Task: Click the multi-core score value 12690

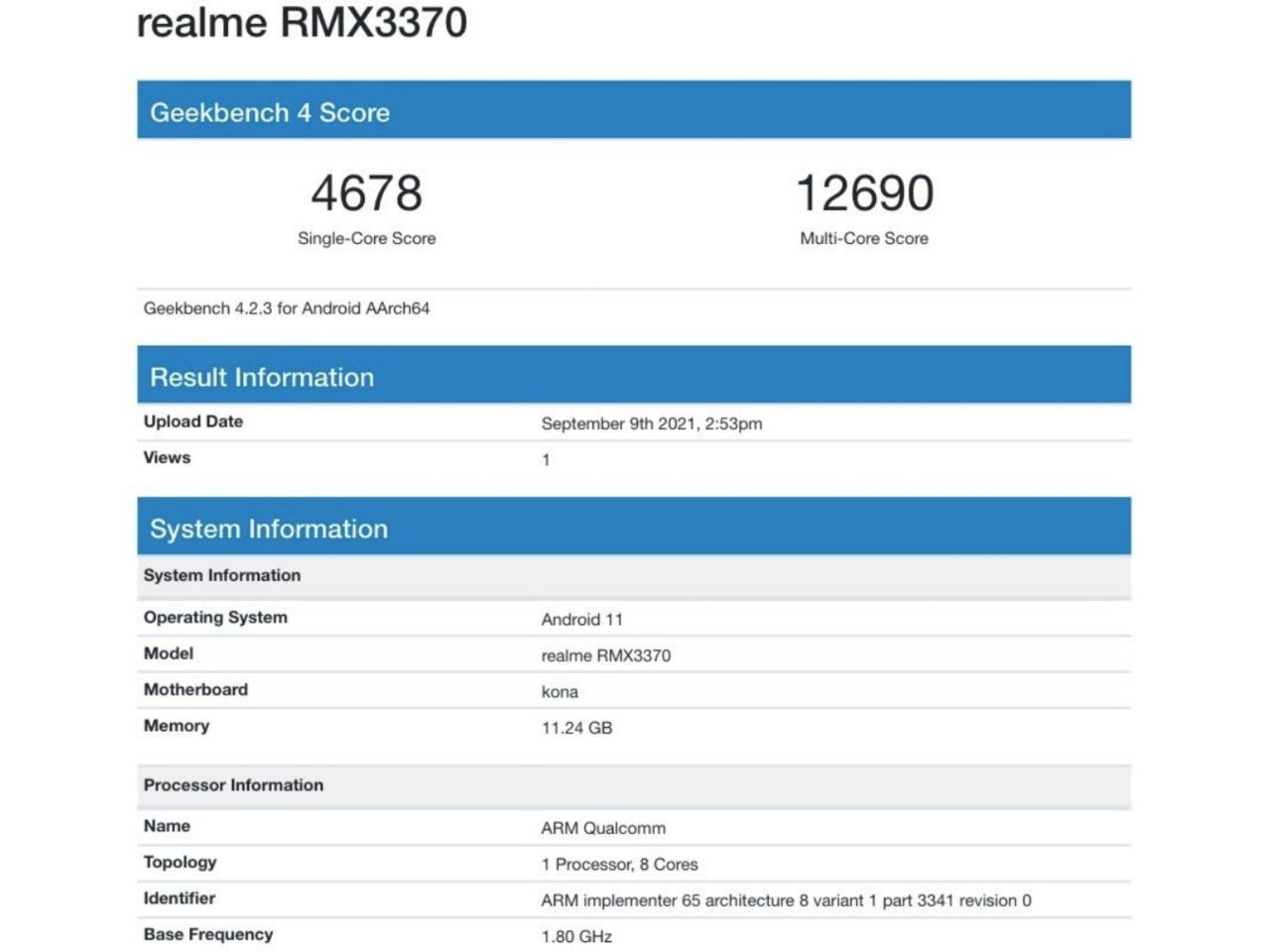Action: 864,193
